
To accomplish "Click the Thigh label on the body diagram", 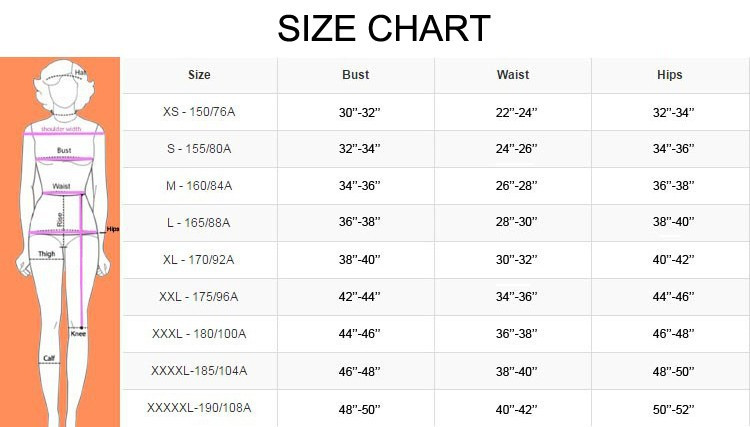I will (47, 254).
